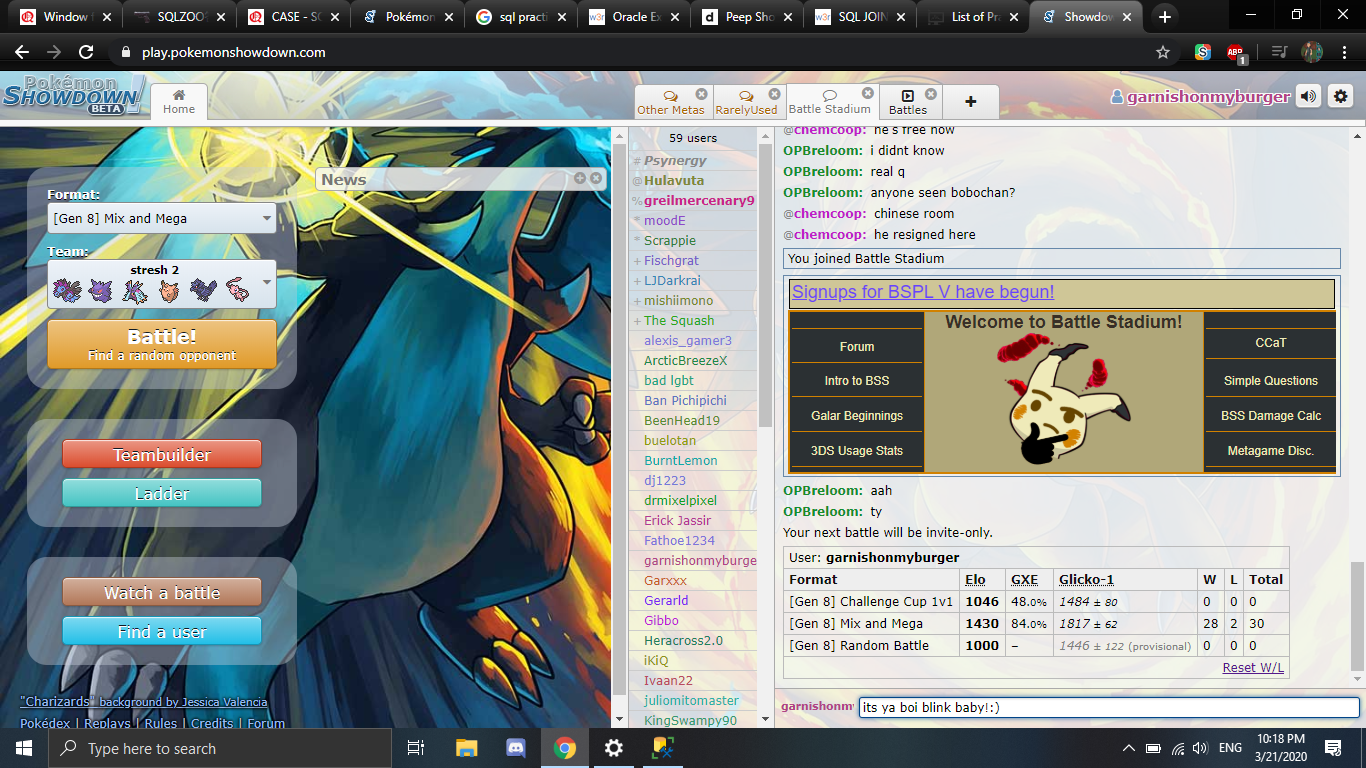Open Intro to BSS link
1366x768 pixels.
pos(857,380)
